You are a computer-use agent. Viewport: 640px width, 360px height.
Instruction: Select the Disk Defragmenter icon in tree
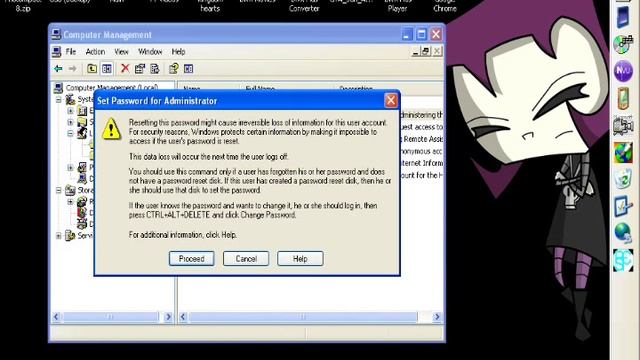(x=82, y=213)
